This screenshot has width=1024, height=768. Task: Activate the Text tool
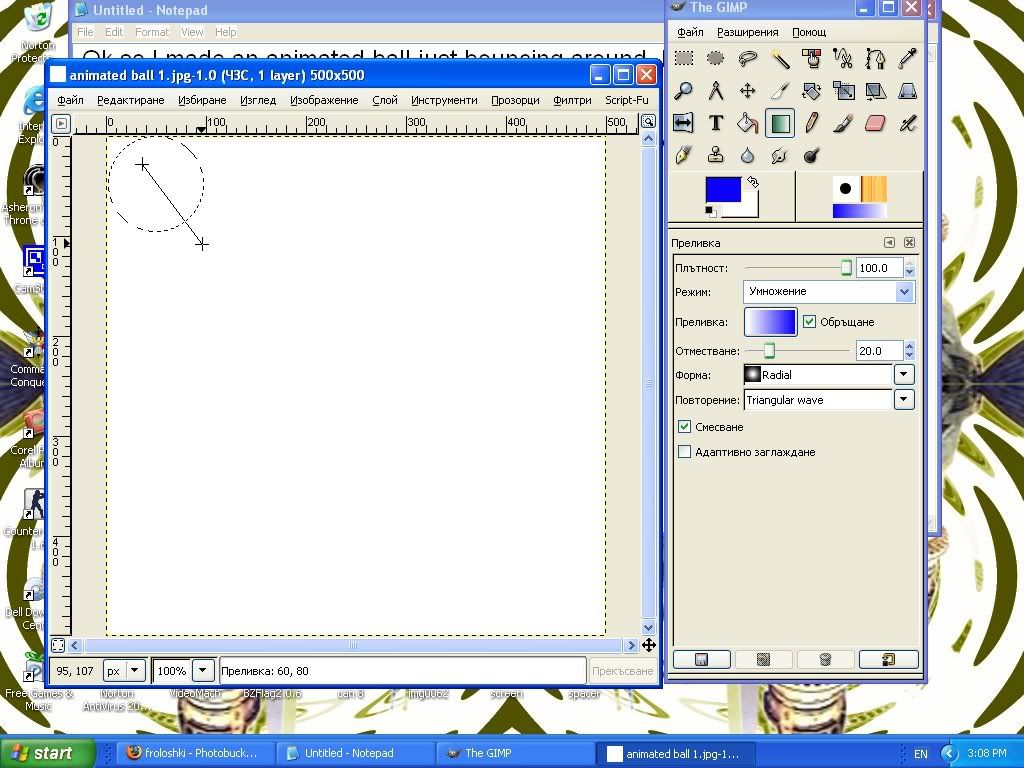coord(716,123)
